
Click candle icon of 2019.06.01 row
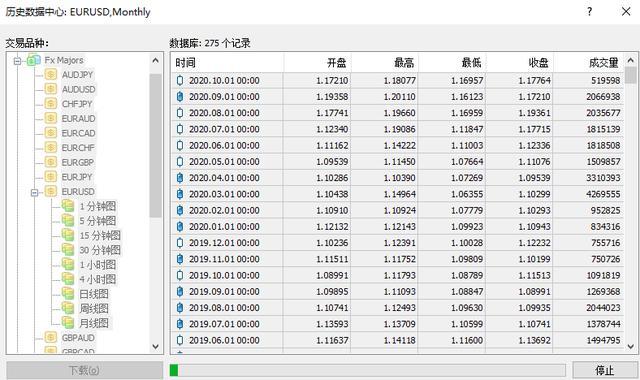point(180,340)
